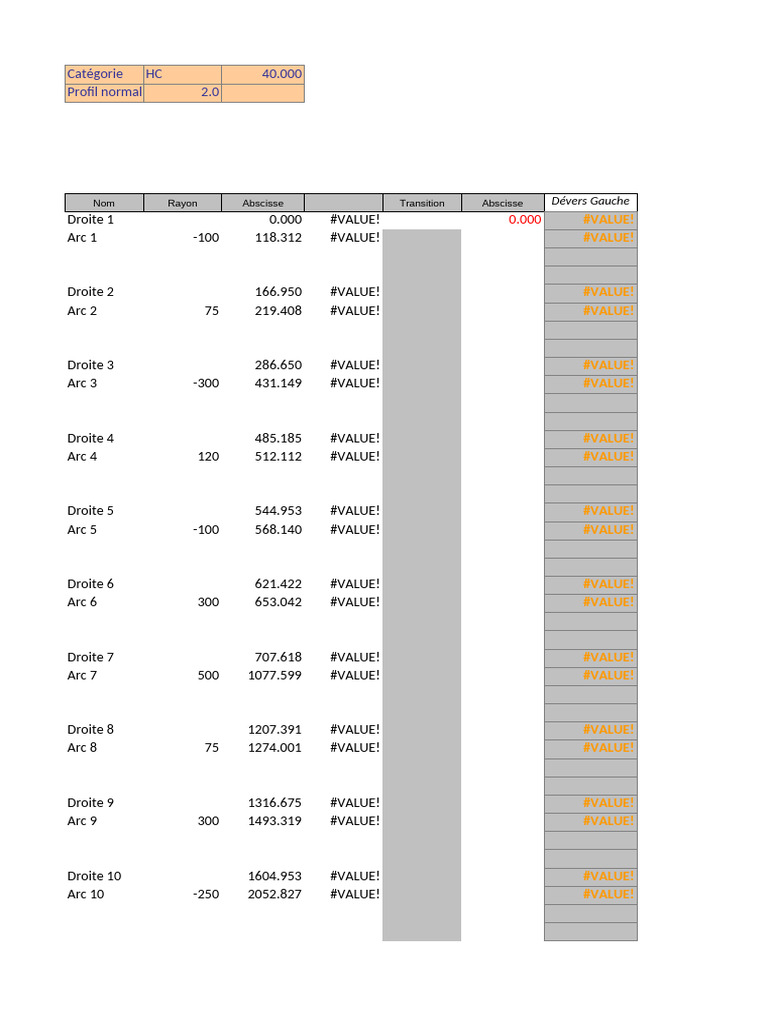Click the 286.650 abscissa cell
This screenshot has width=768, height=1024.
[278, 365]
